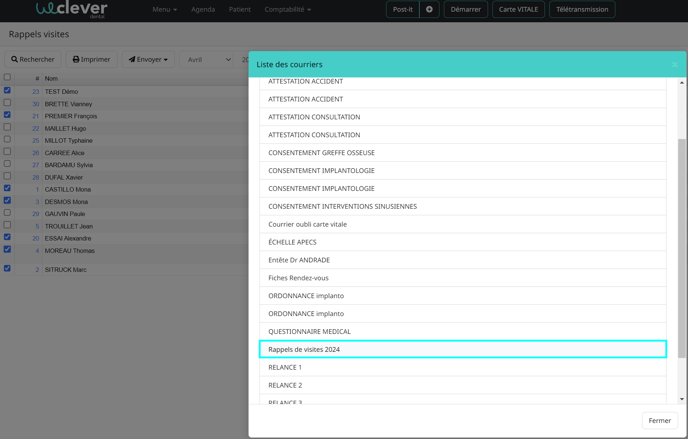The height and width of the screenshot is (439, 688).
Task: Click the list scrollbar down arrow
Action: click(x=682, y=399)
